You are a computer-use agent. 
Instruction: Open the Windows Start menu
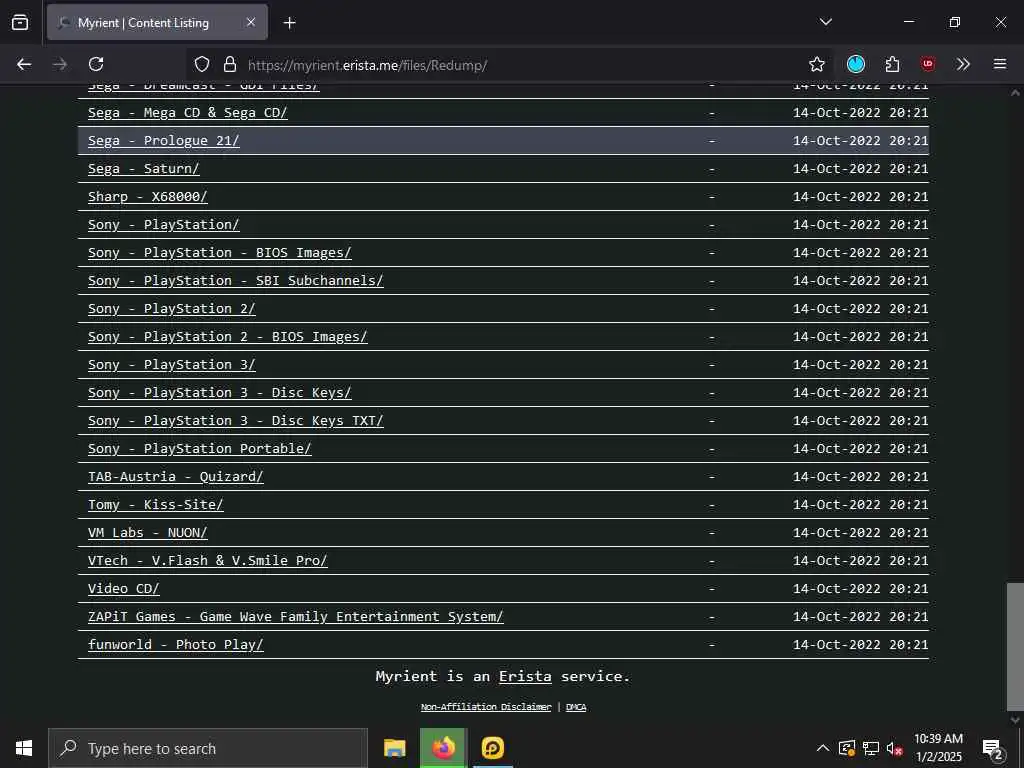[x=24, y=748]
